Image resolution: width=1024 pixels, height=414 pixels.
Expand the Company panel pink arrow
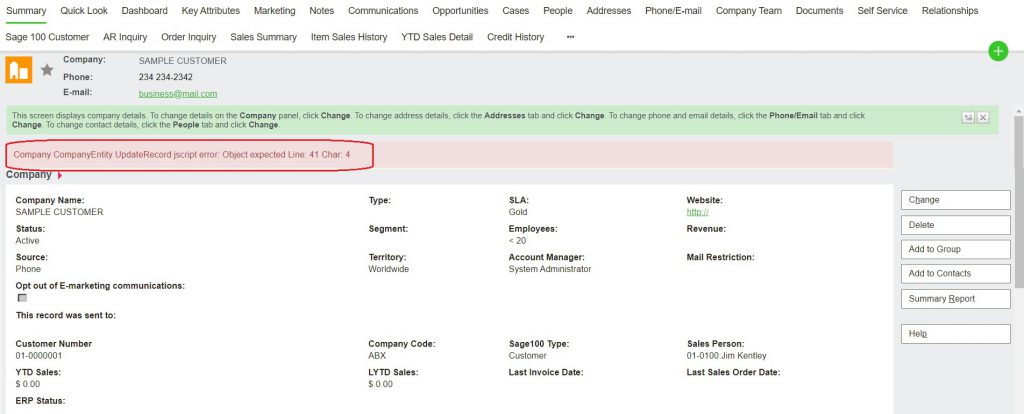tap(60, 175)
